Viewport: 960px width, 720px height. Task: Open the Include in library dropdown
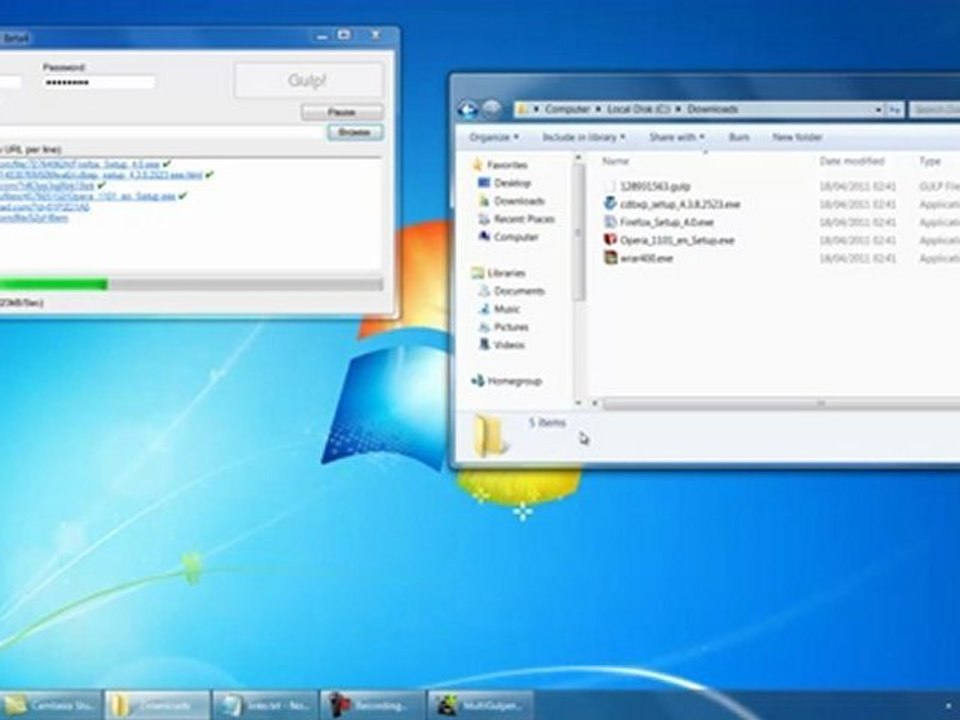[583, 137]
